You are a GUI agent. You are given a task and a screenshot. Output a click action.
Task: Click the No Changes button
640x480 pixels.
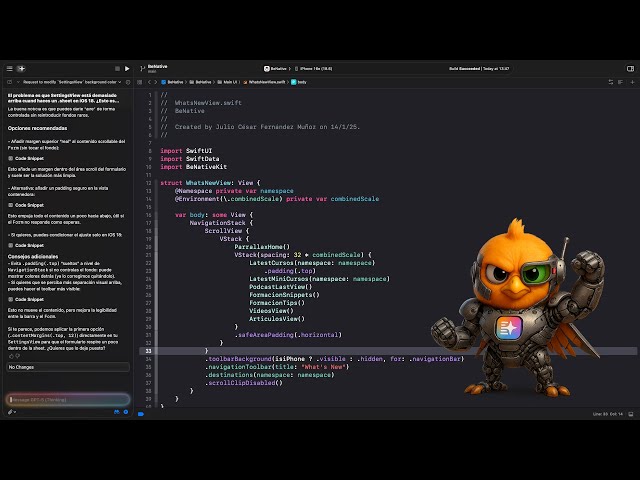68,367
